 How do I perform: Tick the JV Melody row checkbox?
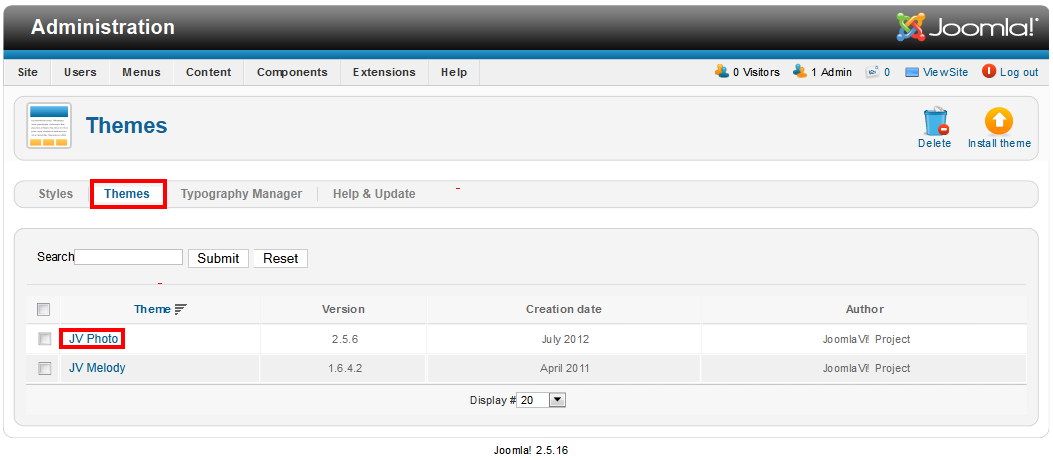tap(44, 368)
